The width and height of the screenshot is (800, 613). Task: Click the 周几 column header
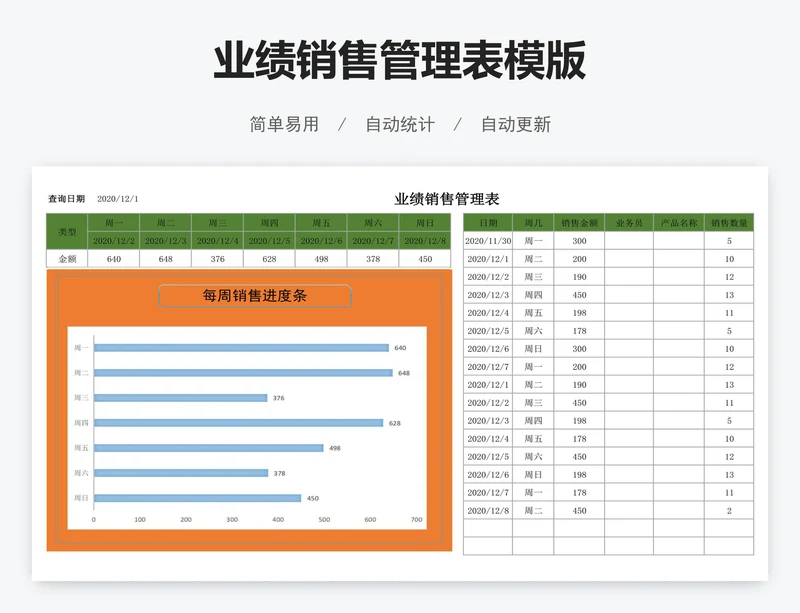pos(534,223)
